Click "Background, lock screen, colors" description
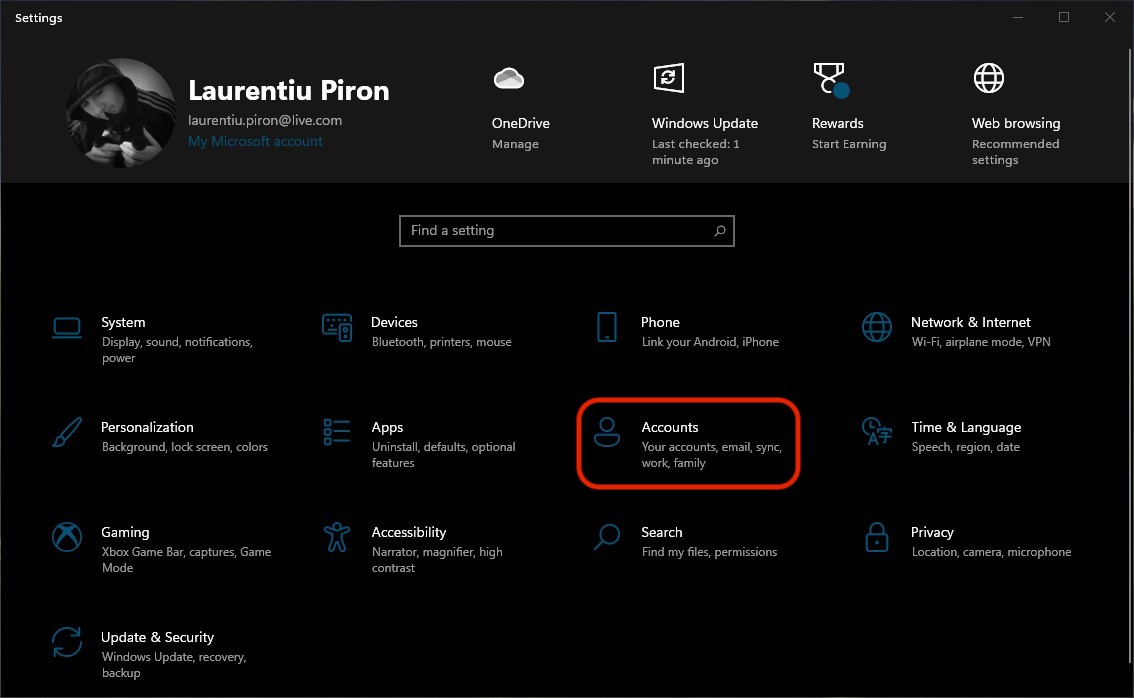This screenshot has width=1134, height=698. tap(184, 447)
